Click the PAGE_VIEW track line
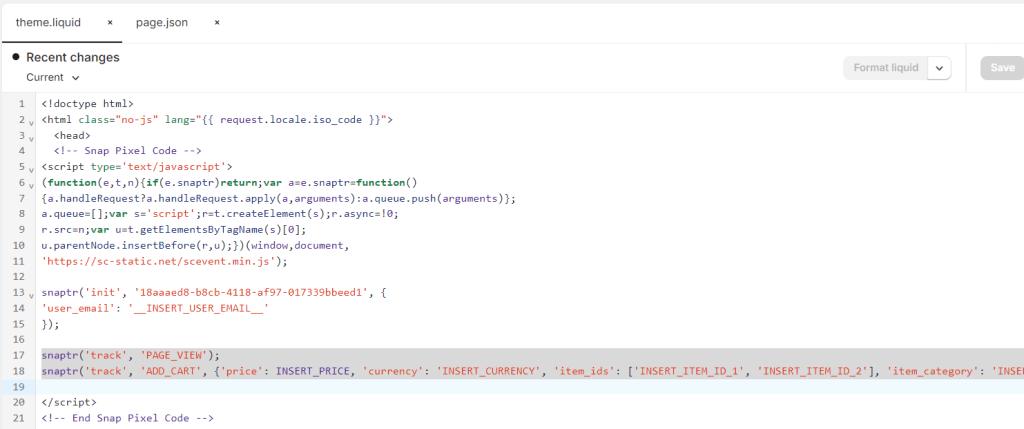The height and width of the screenshot is (429, 1024). point(131,355)
